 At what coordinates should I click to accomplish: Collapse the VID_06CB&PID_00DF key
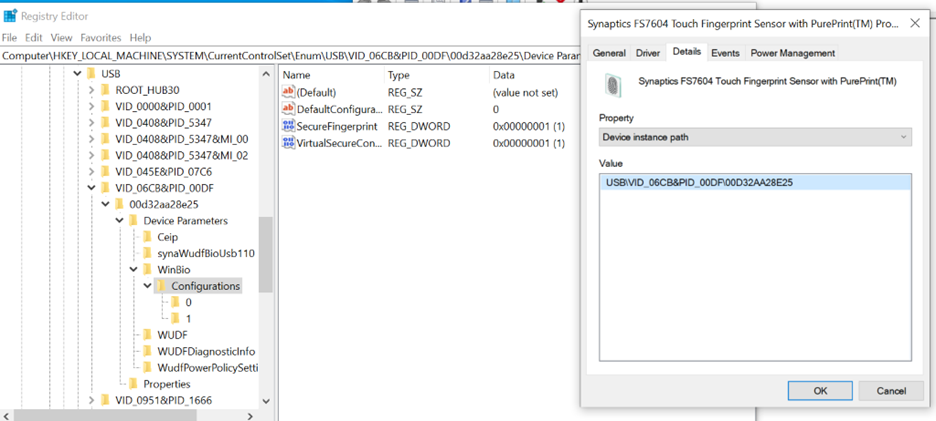coord(91,188)
